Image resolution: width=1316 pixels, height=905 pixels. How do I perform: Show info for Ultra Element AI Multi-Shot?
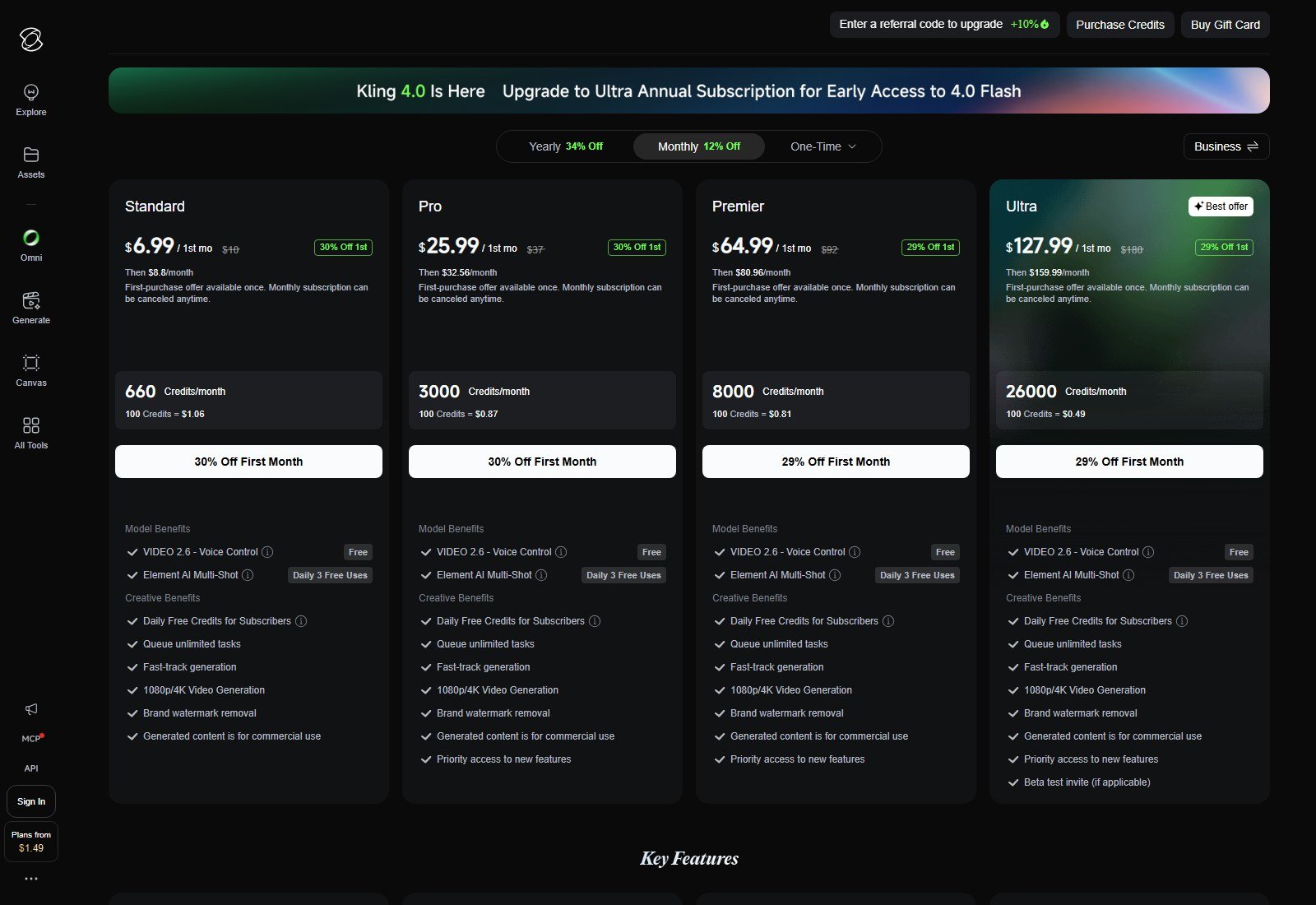pyautogui.click(x=1128, y=575)
